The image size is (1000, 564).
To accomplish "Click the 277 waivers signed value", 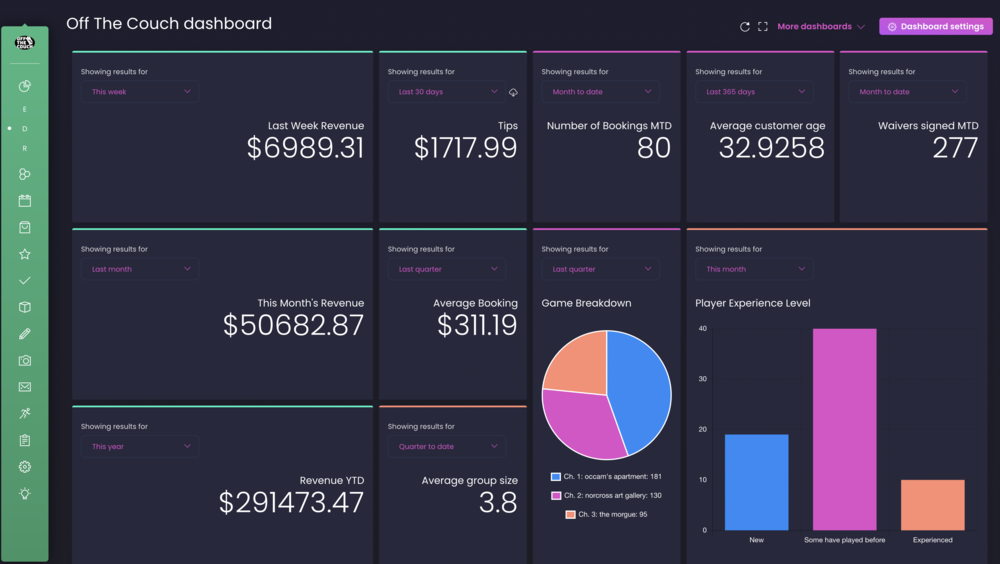I will pos(955,148).
